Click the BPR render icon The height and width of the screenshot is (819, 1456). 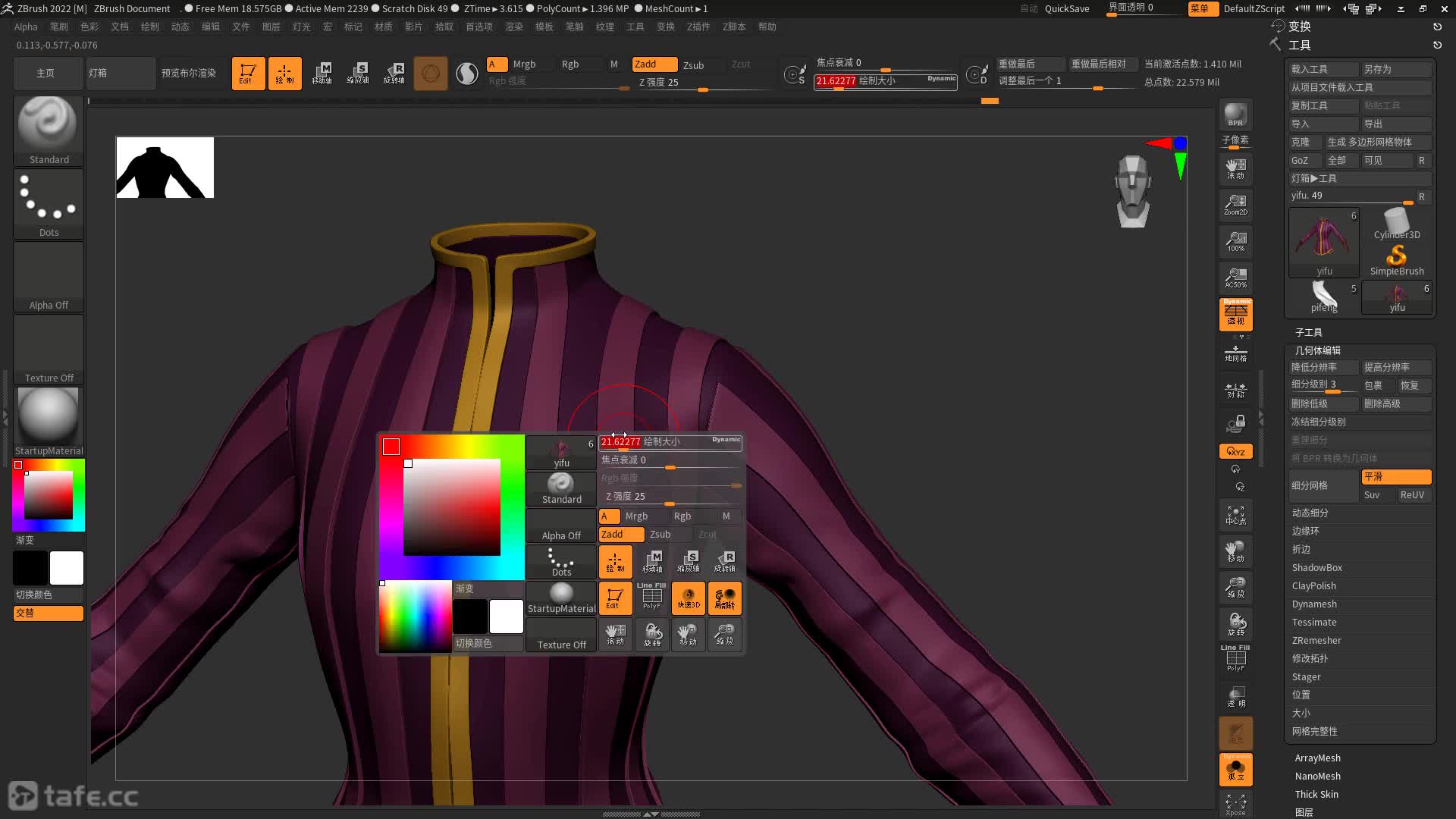pyautogui.click(x=1235, y=115)
